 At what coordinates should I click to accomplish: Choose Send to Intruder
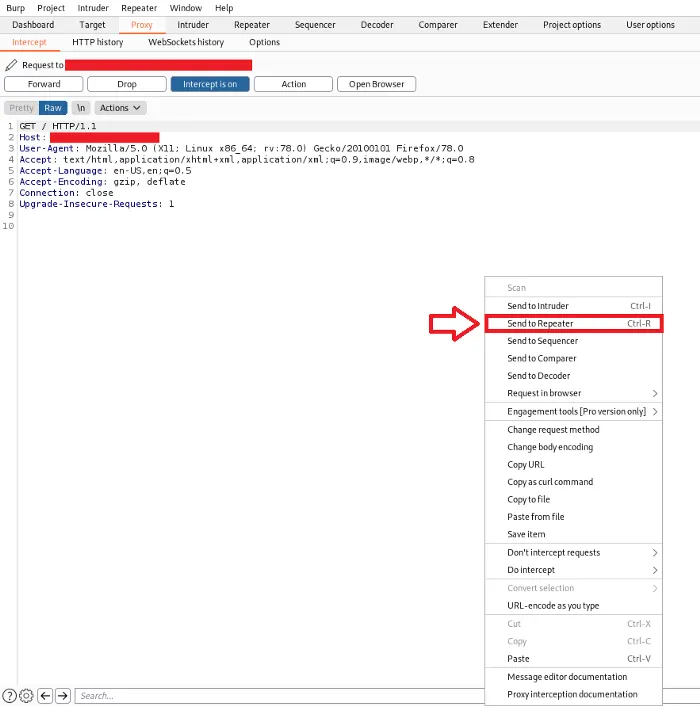click(573, 306)
